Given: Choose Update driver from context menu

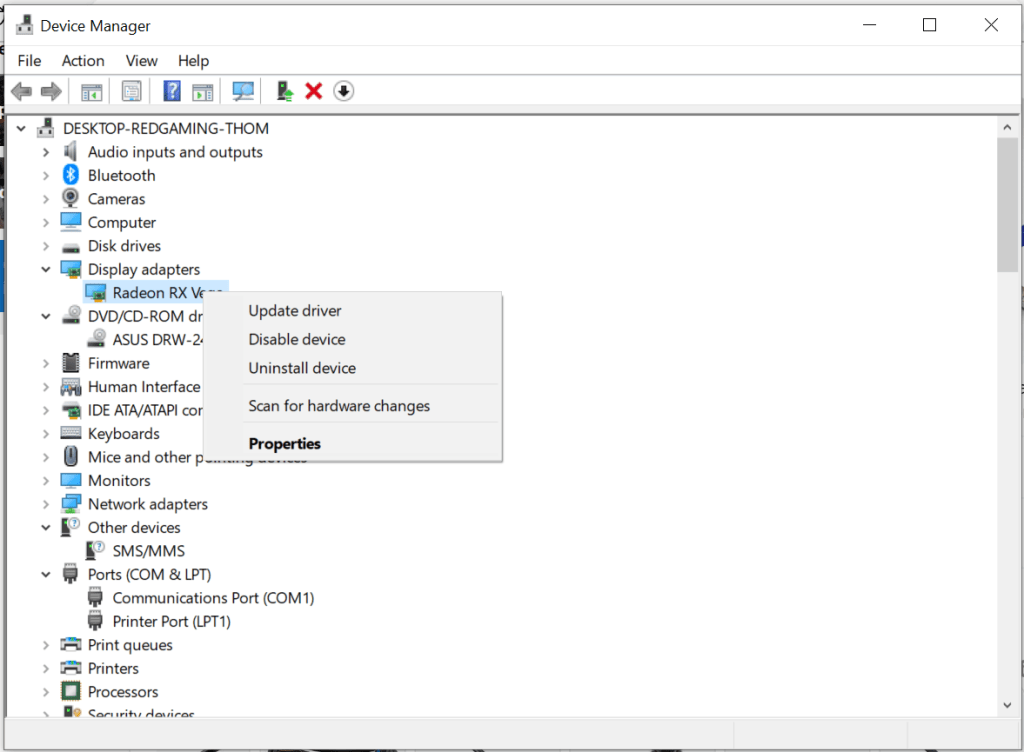Looking at the screenshot, I should (x=295, y=311).
